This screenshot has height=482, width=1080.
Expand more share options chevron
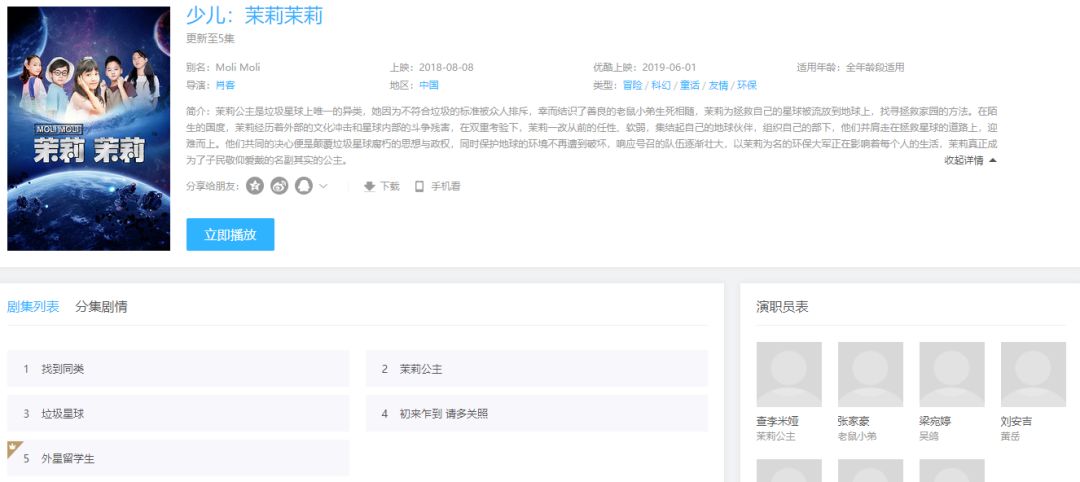[323, 186]
